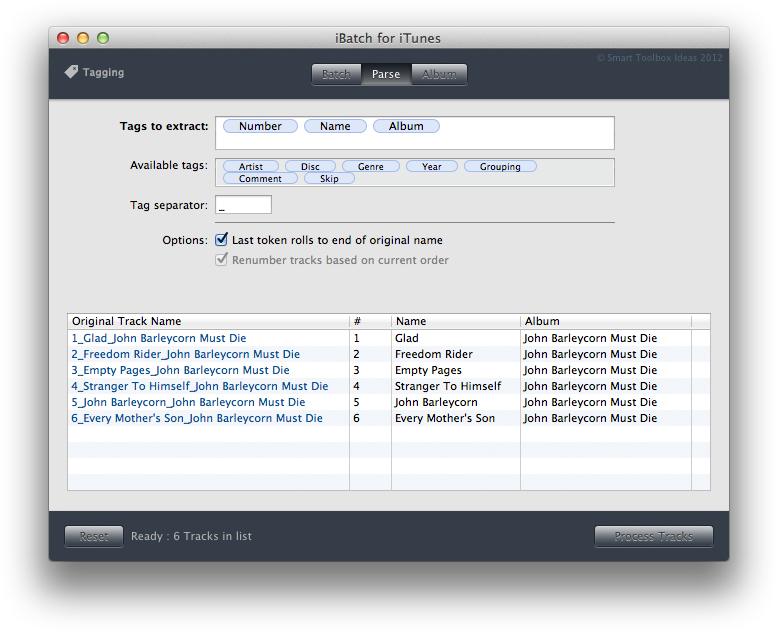Click the Name column header
The width and height of the screenshot is (778, 632).
coord(455,321)
